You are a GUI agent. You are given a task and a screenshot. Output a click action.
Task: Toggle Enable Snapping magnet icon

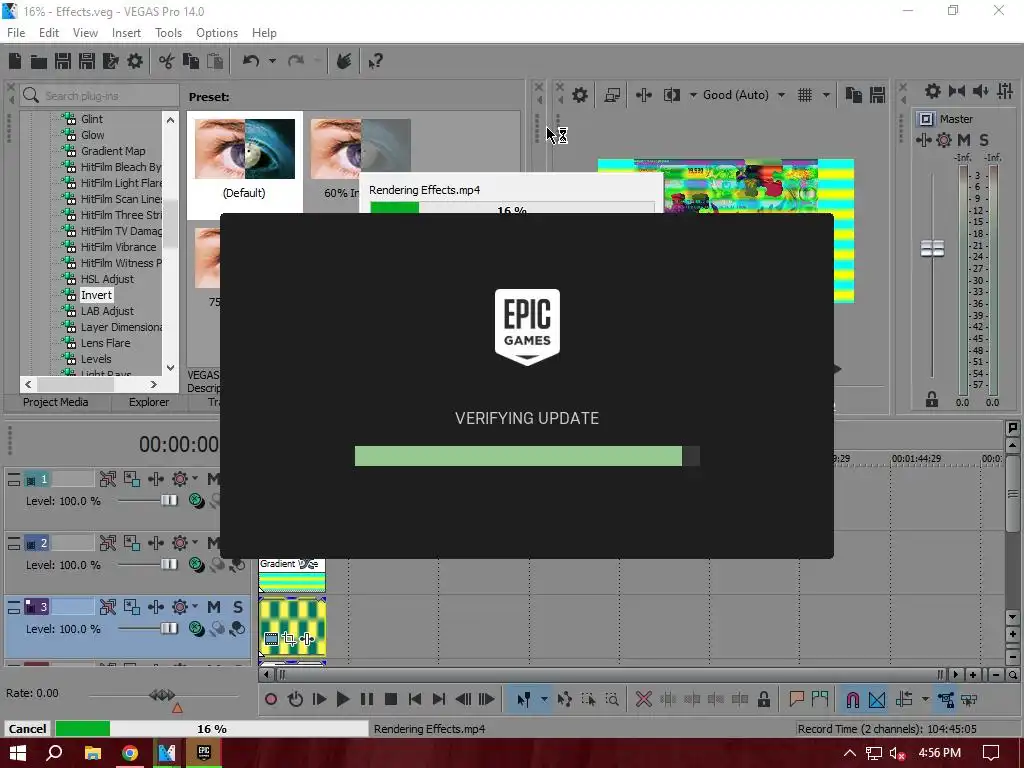click(853, 699)
